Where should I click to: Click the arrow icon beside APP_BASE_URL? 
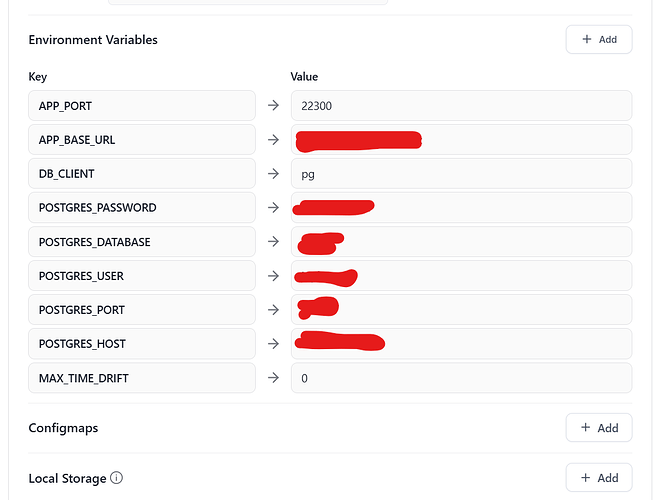[x=273, y=140]
